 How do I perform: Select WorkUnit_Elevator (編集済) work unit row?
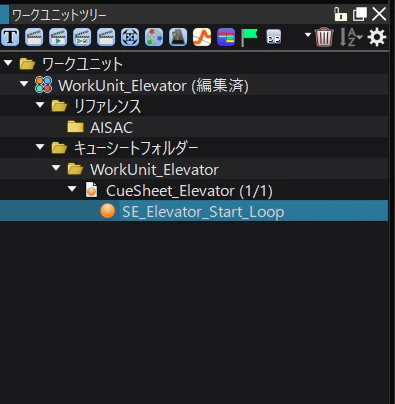point(194,85)
